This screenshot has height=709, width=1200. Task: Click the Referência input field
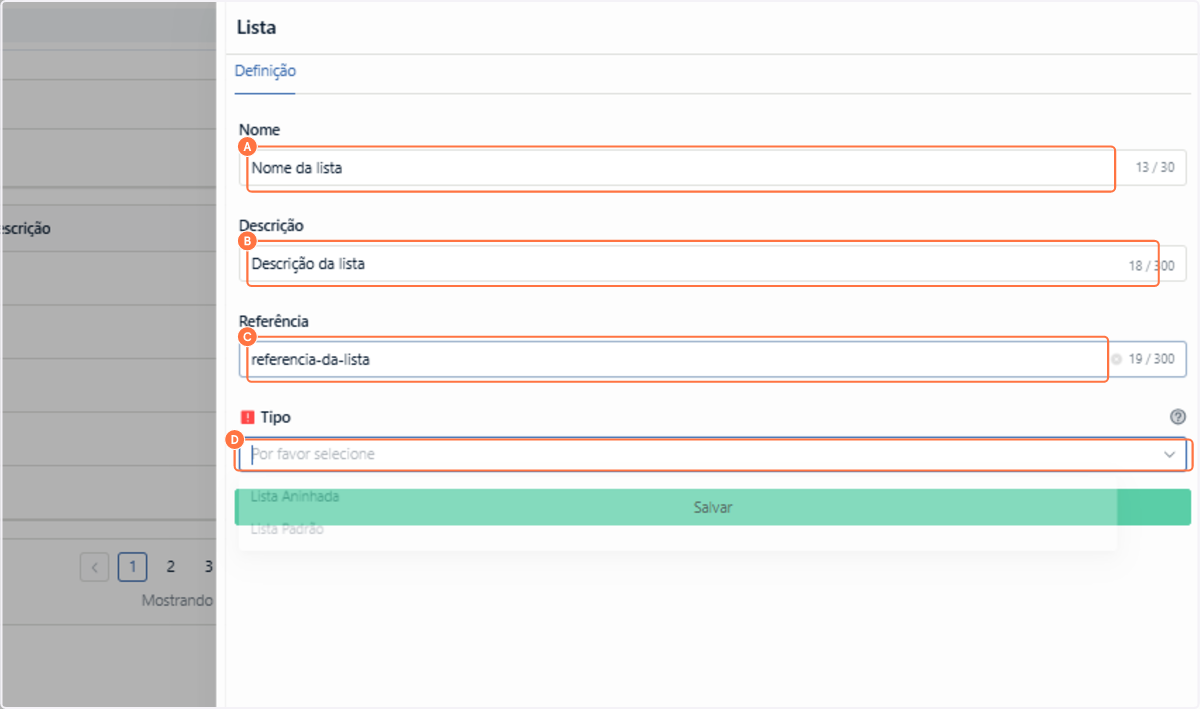pos(712,359)
